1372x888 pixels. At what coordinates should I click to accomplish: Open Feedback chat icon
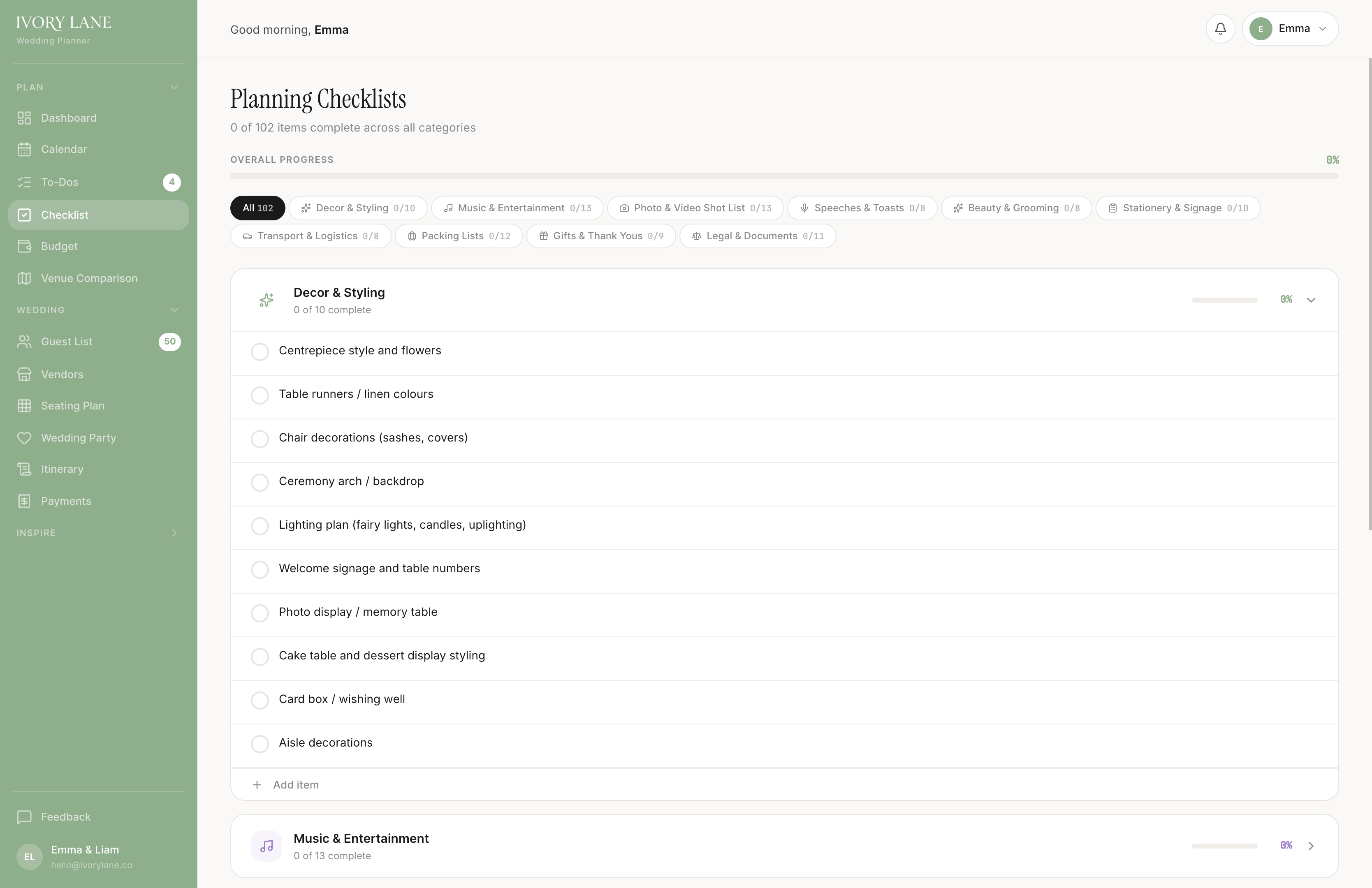coord(24,817)
